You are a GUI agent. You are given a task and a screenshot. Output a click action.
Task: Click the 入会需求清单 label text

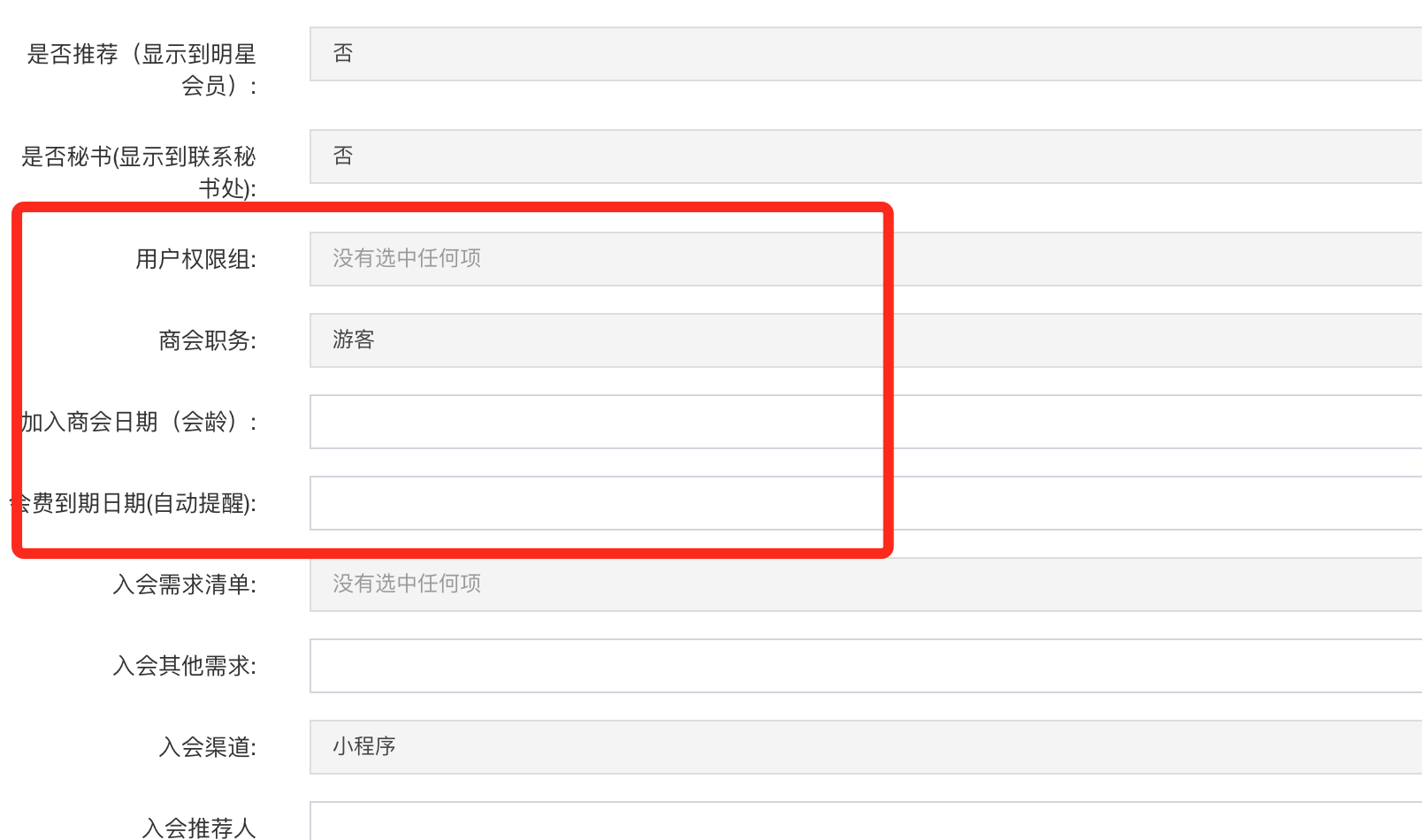tap(184, 584)
